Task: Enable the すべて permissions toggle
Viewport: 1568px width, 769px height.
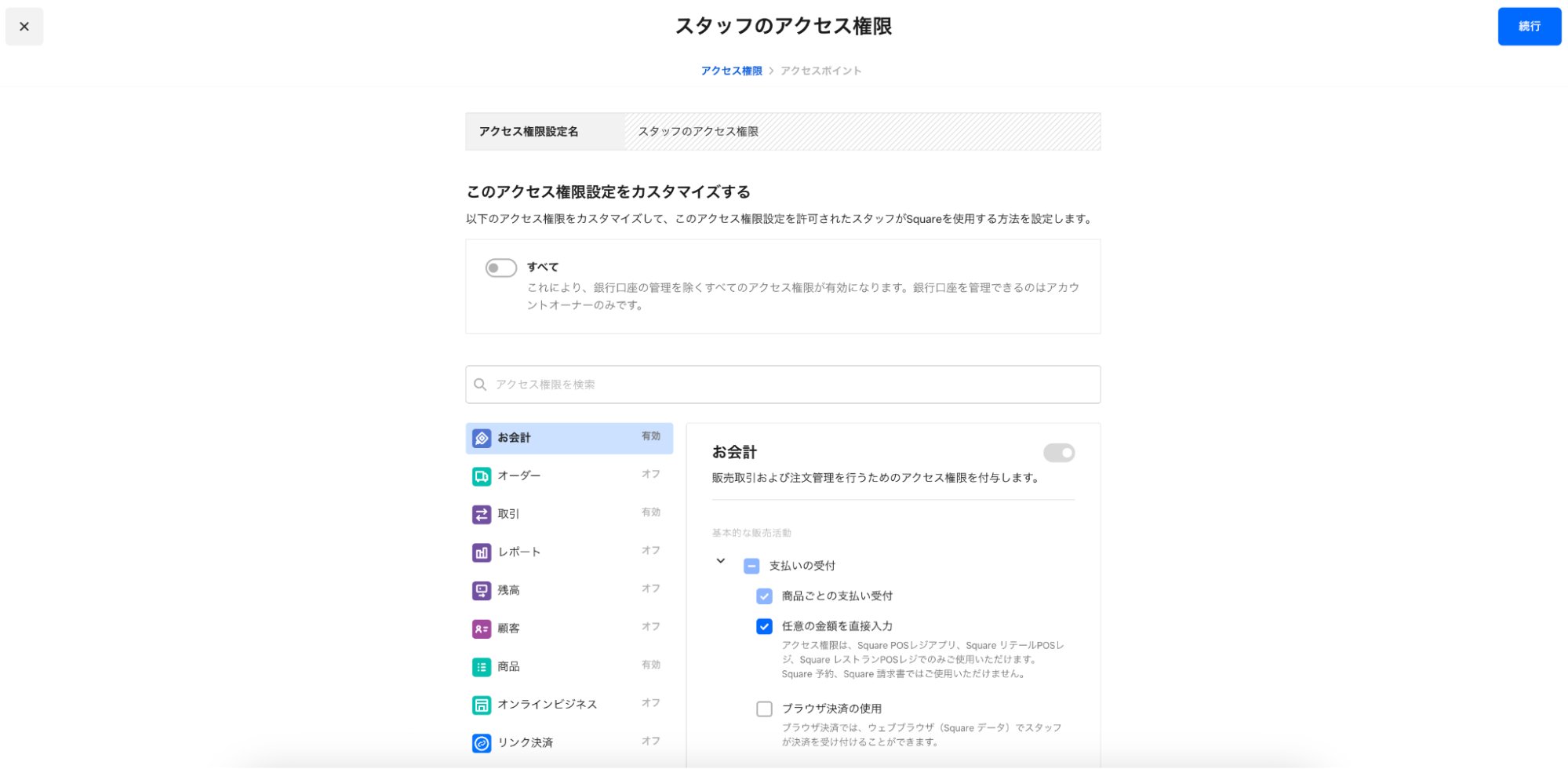Action: point(501,268)
